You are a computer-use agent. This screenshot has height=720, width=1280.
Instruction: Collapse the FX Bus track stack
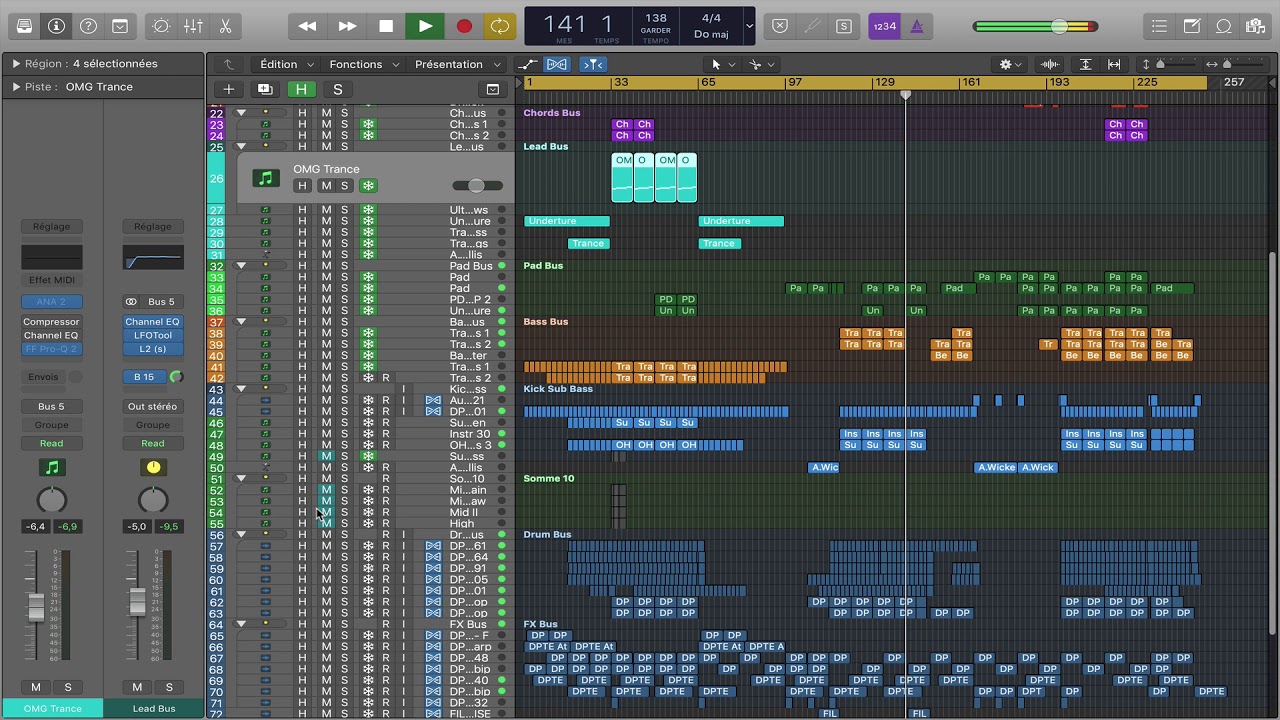pyautogui.click(x=241, y=624)
